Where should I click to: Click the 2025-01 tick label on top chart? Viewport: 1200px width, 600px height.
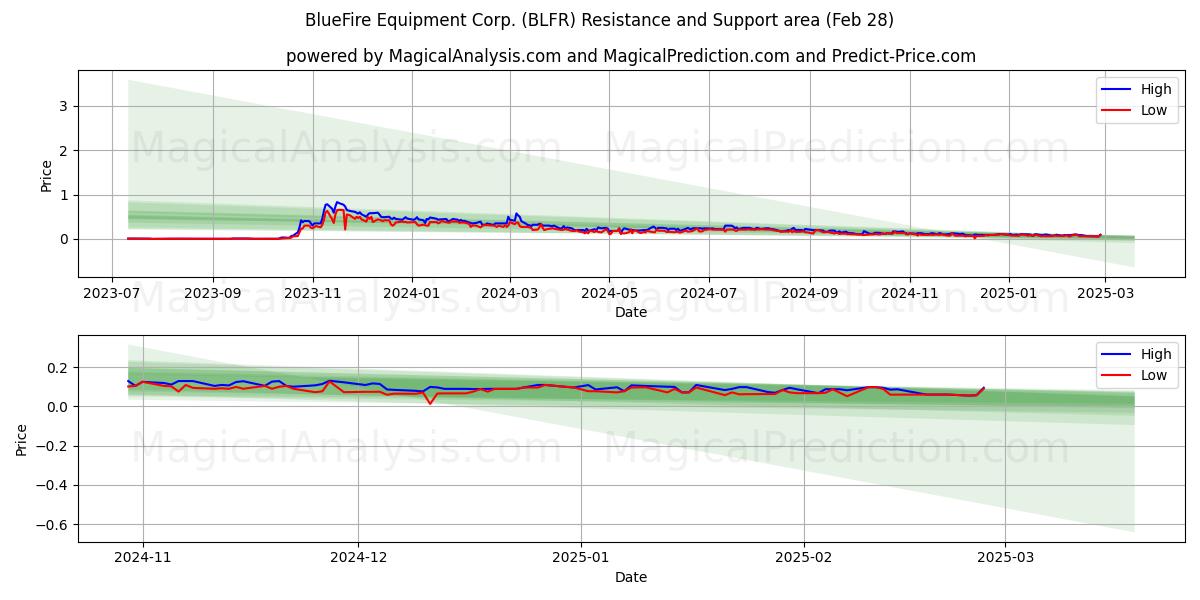(1009, 295)
